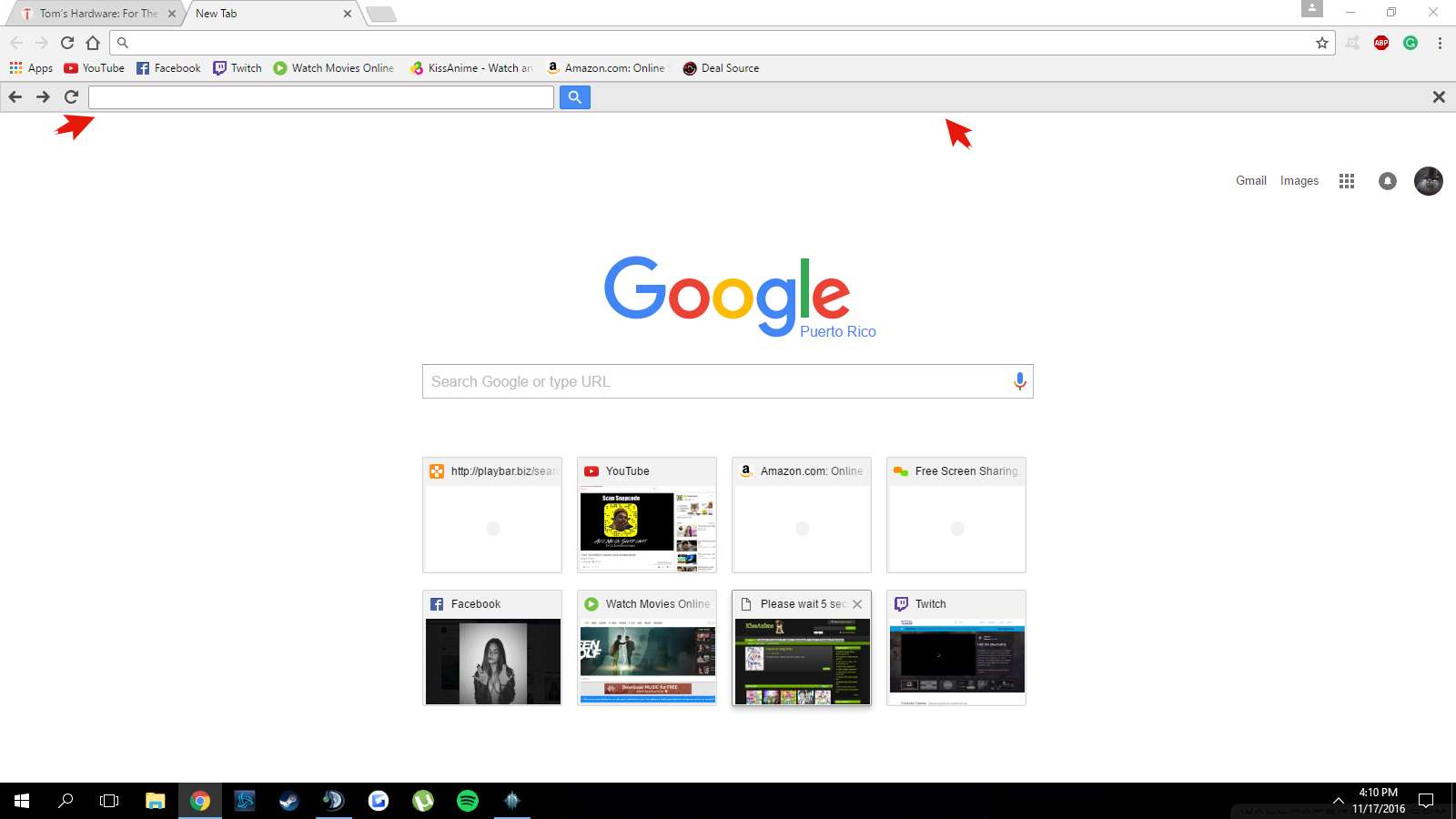Open File Explorer from the taskbar
This screenshot has width=1456, height=819.
click(x=156, y=801)
